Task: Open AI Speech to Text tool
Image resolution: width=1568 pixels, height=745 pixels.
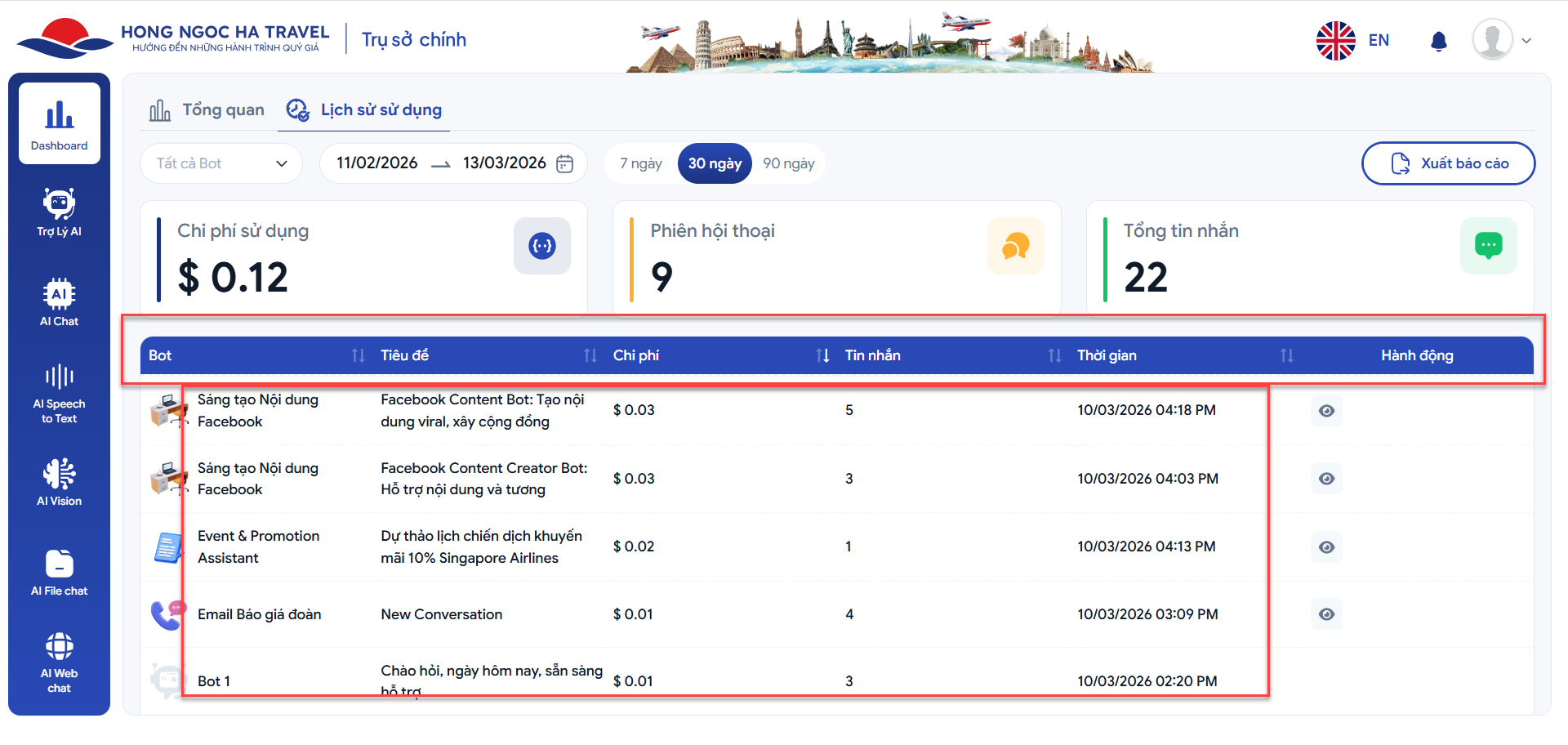Action: (x=59, y=394)
